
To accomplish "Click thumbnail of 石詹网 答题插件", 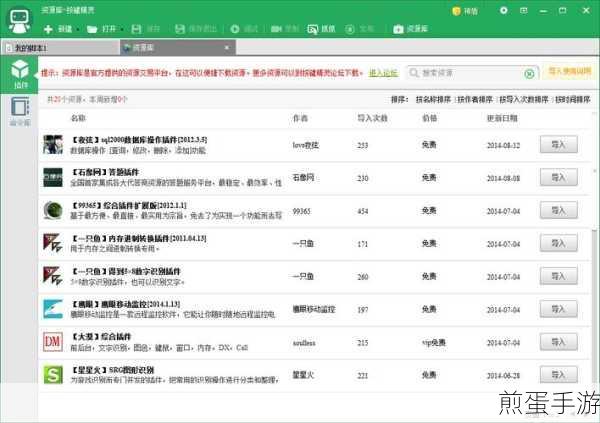I will [53, 178].
